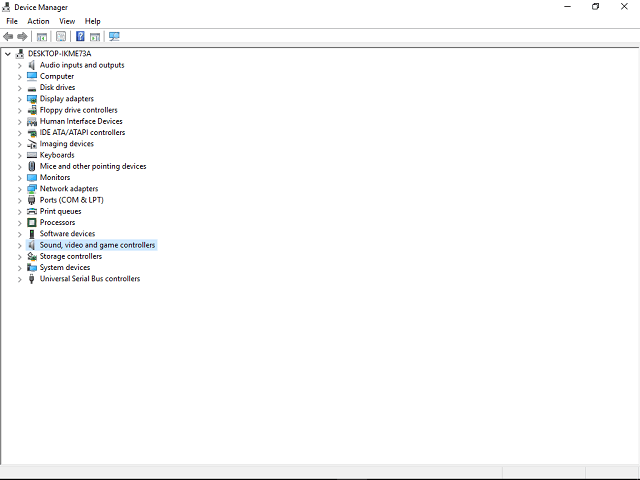This screenshot has height=480, width=640.
Task: Click the Sound, video and game controllers icon
Action: [x=32, y=245]
